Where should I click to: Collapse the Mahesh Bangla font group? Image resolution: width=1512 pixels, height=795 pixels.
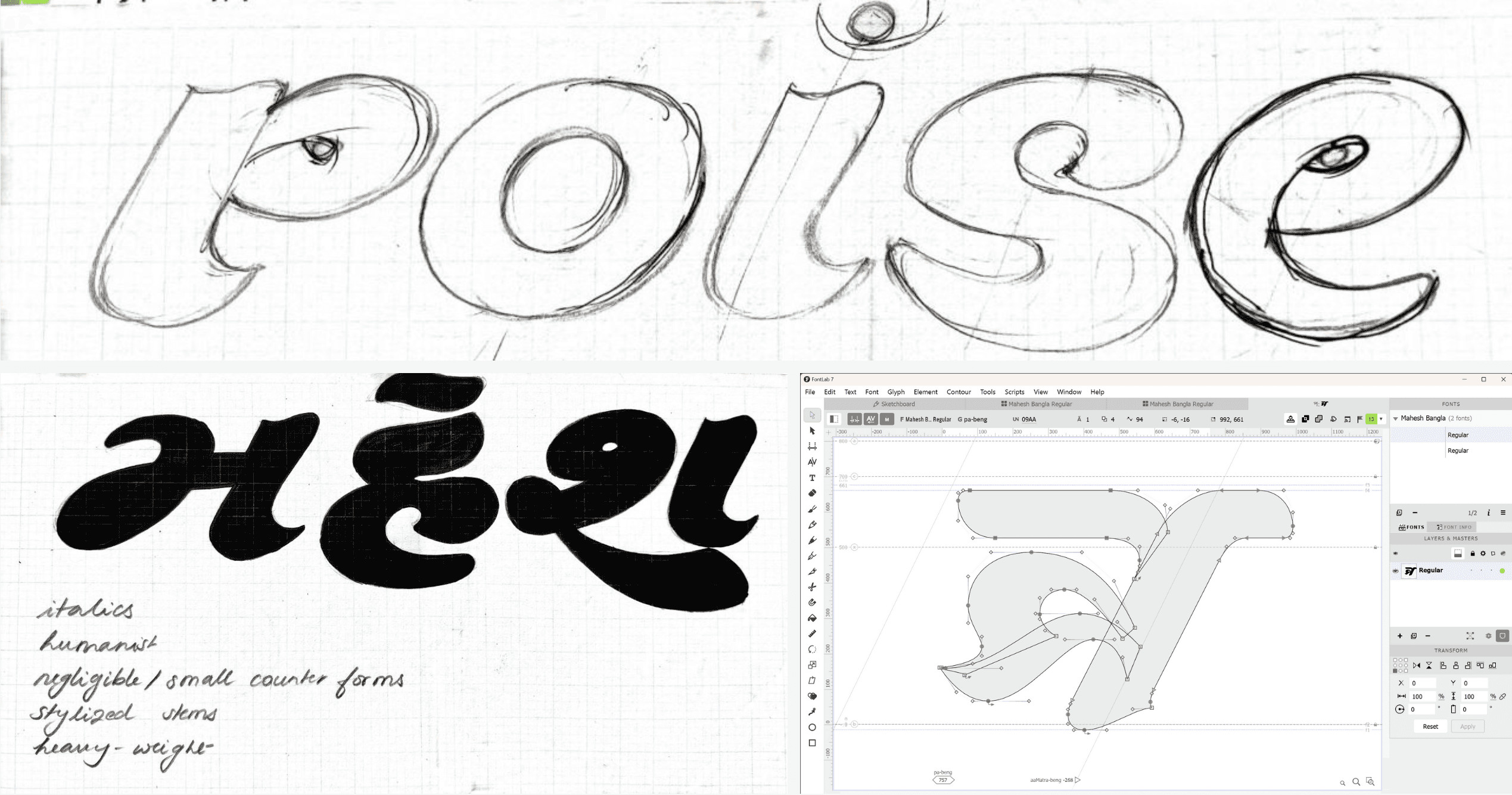1396,419
